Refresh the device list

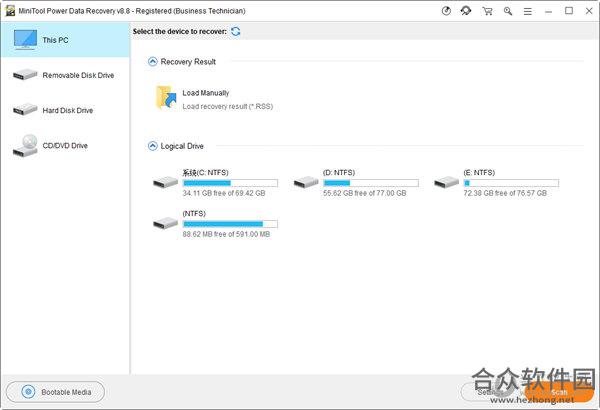236,31
